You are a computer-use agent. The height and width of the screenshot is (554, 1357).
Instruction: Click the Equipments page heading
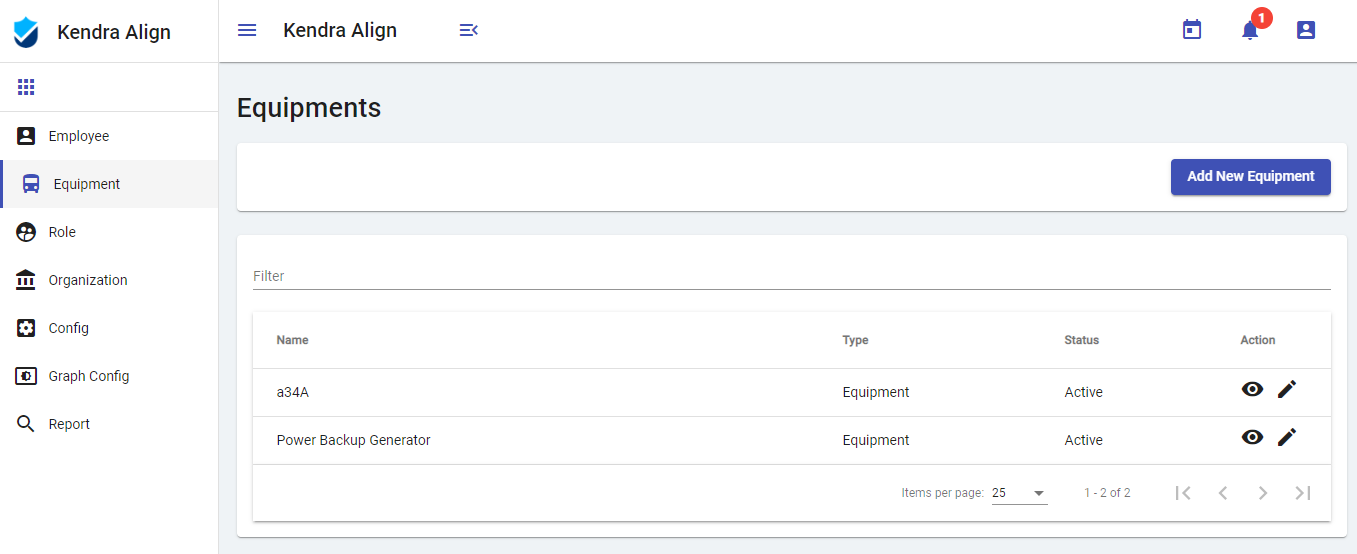click(x=309, y=108)
